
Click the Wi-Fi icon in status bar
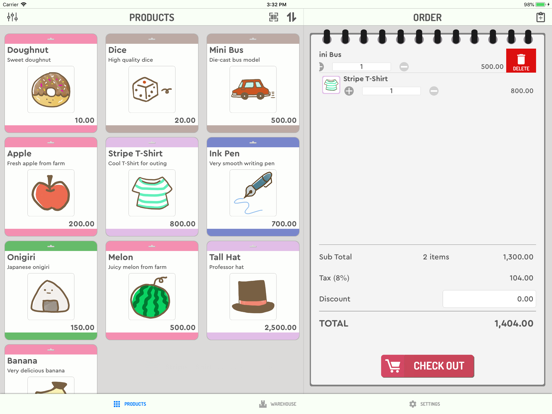pos(24,4)
